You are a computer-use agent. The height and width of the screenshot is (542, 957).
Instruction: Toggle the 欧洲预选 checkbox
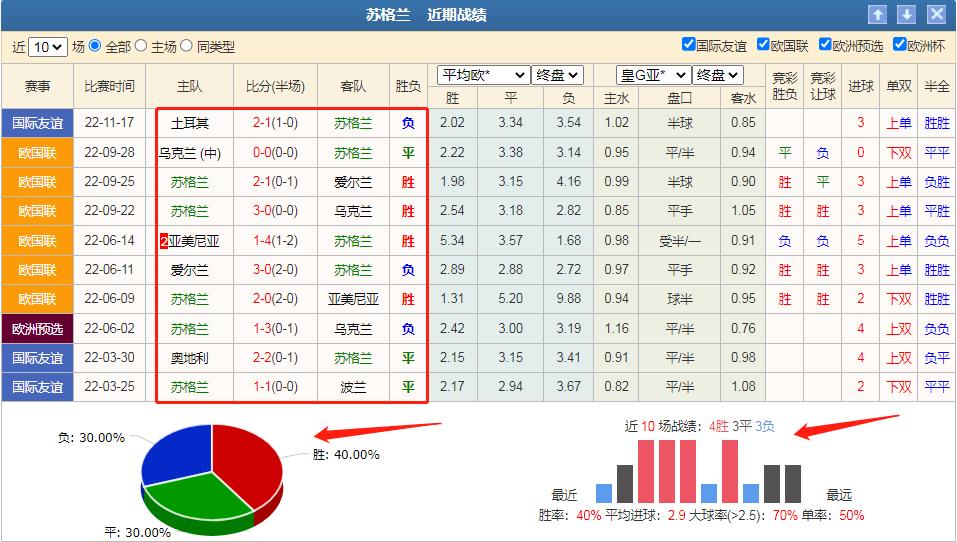(825, 44)
